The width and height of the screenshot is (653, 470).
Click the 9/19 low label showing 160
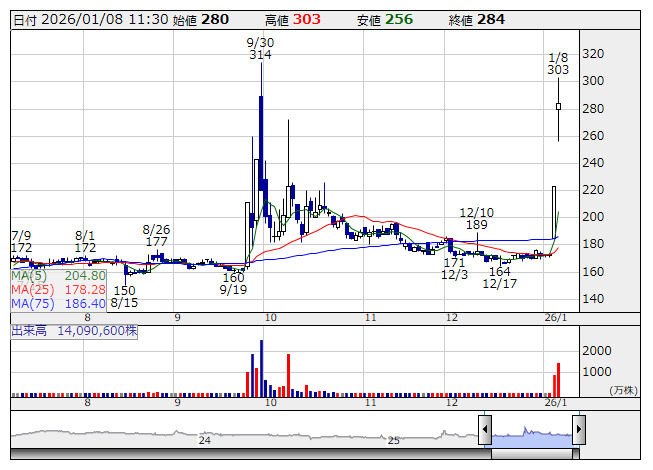click(233, 284)
